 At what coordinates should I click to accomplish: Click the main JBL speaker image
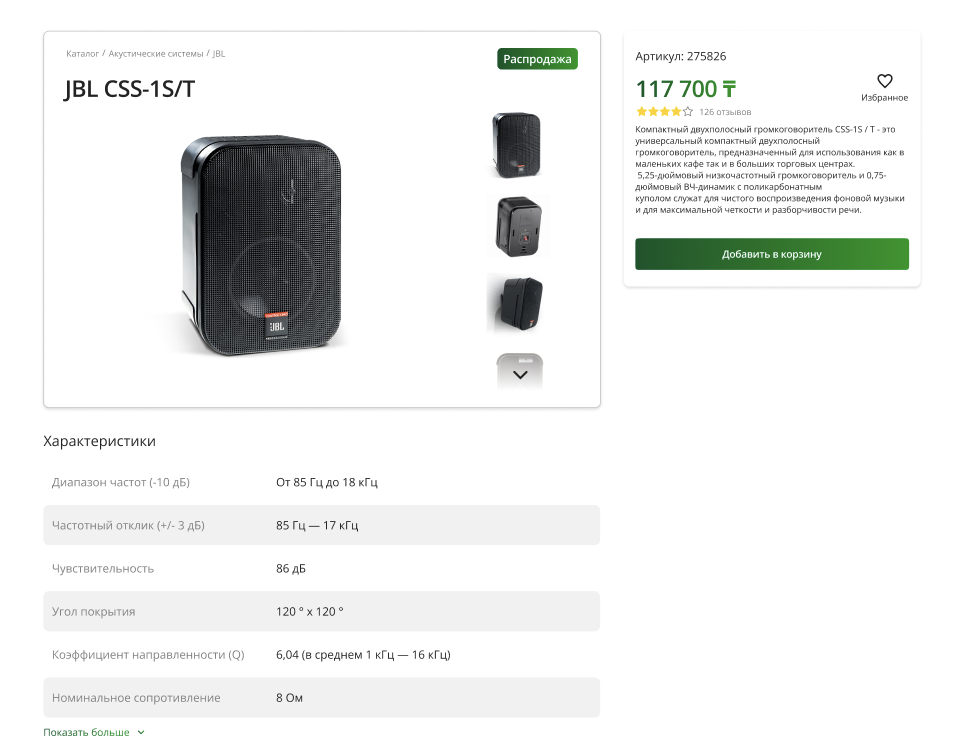260,245
